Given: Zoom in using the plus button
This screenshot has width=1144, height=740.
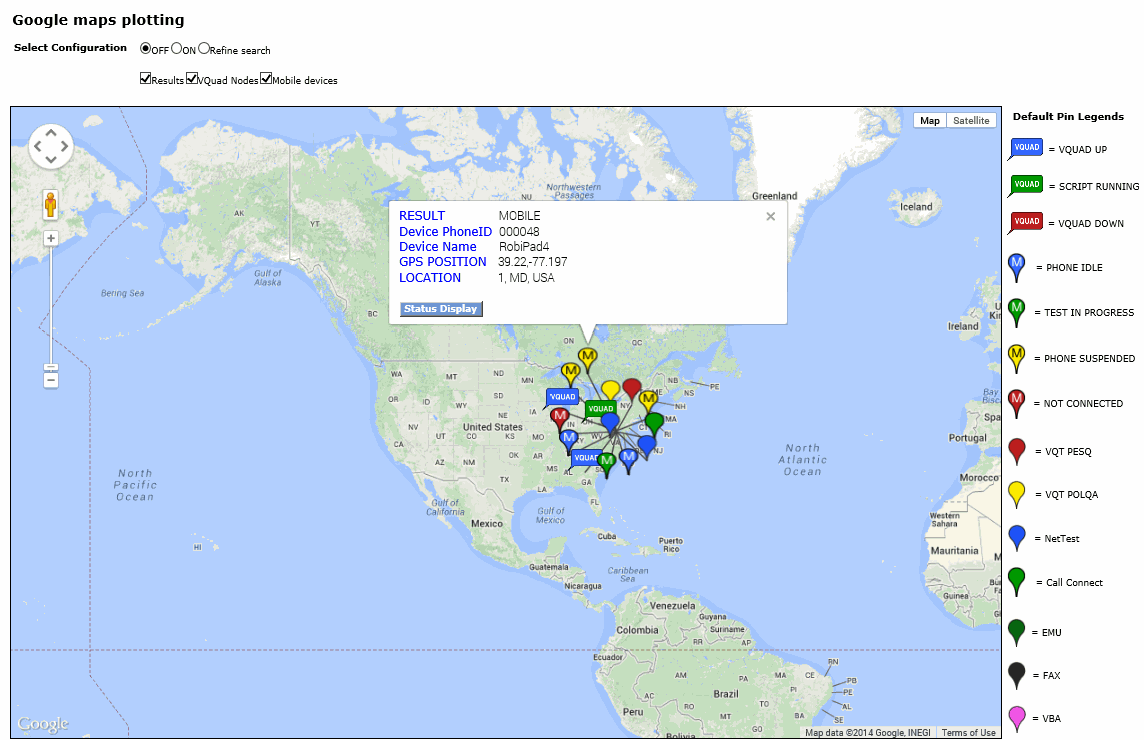Looking at the screenshot, I should (50, 239).
